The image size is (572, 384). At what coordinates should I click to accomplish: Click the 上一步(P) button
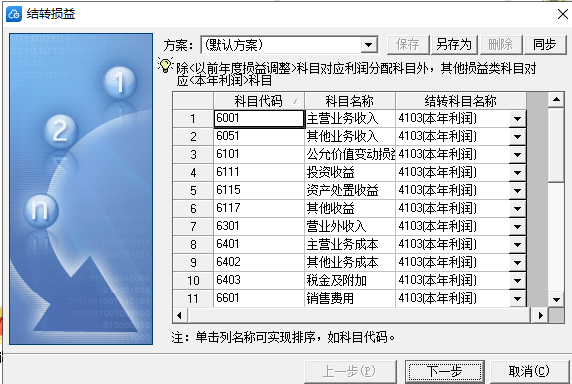[x=350, y=372]
